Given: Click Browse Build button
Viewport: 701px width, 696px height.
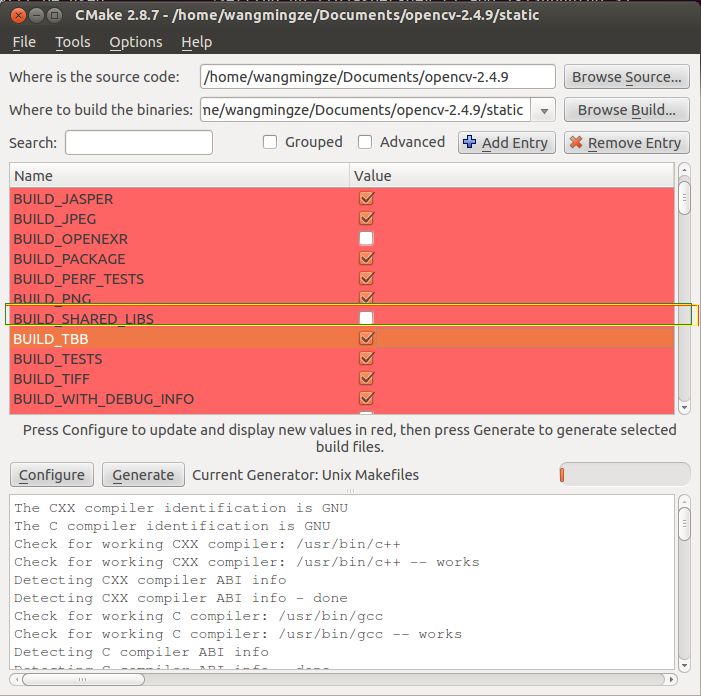Looking at the screenshot, I should (627, 110).
